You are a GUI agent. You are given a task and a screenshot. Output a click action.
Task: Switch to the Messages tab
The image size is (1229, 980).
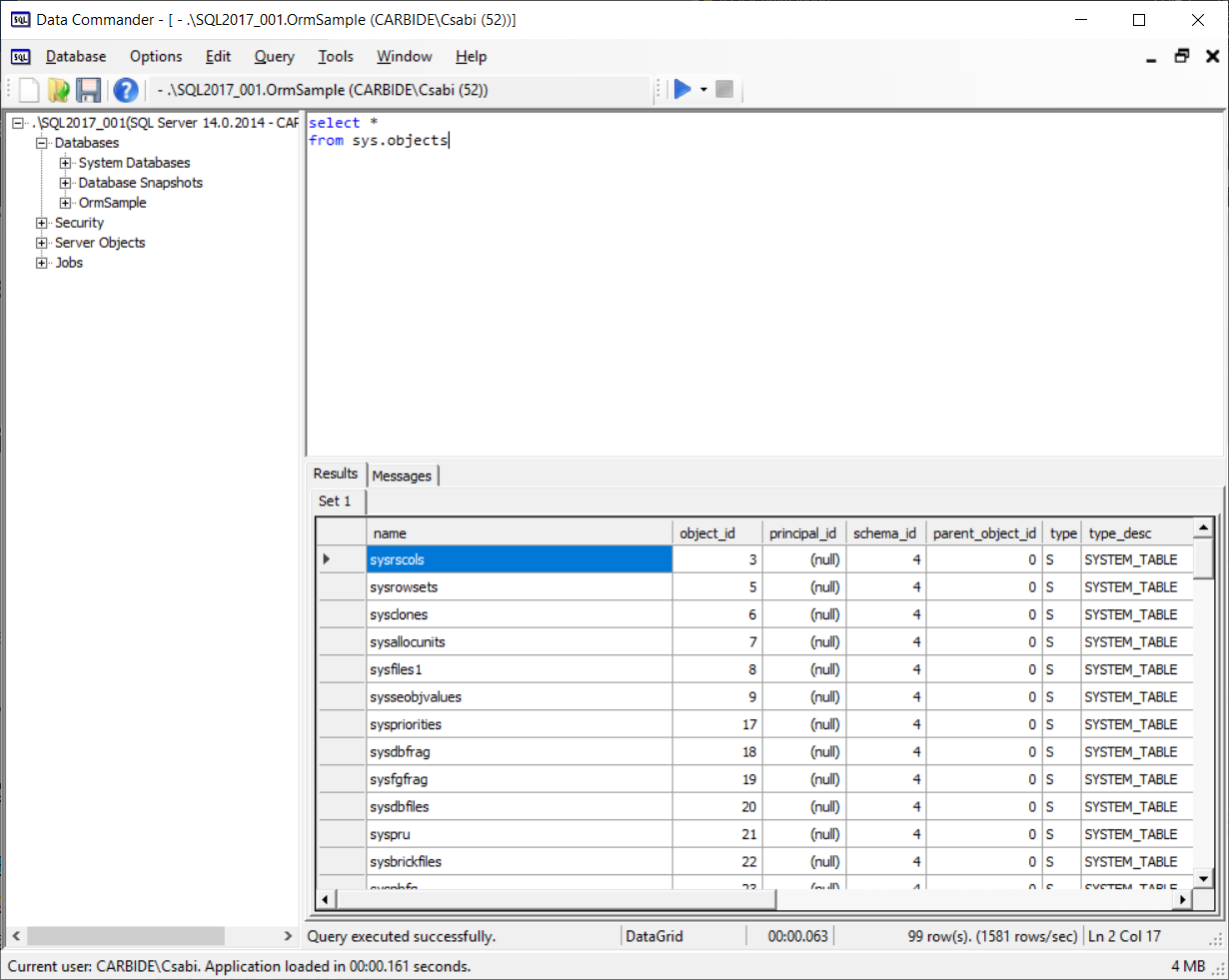pyautogui.click(x=402, y=477)
